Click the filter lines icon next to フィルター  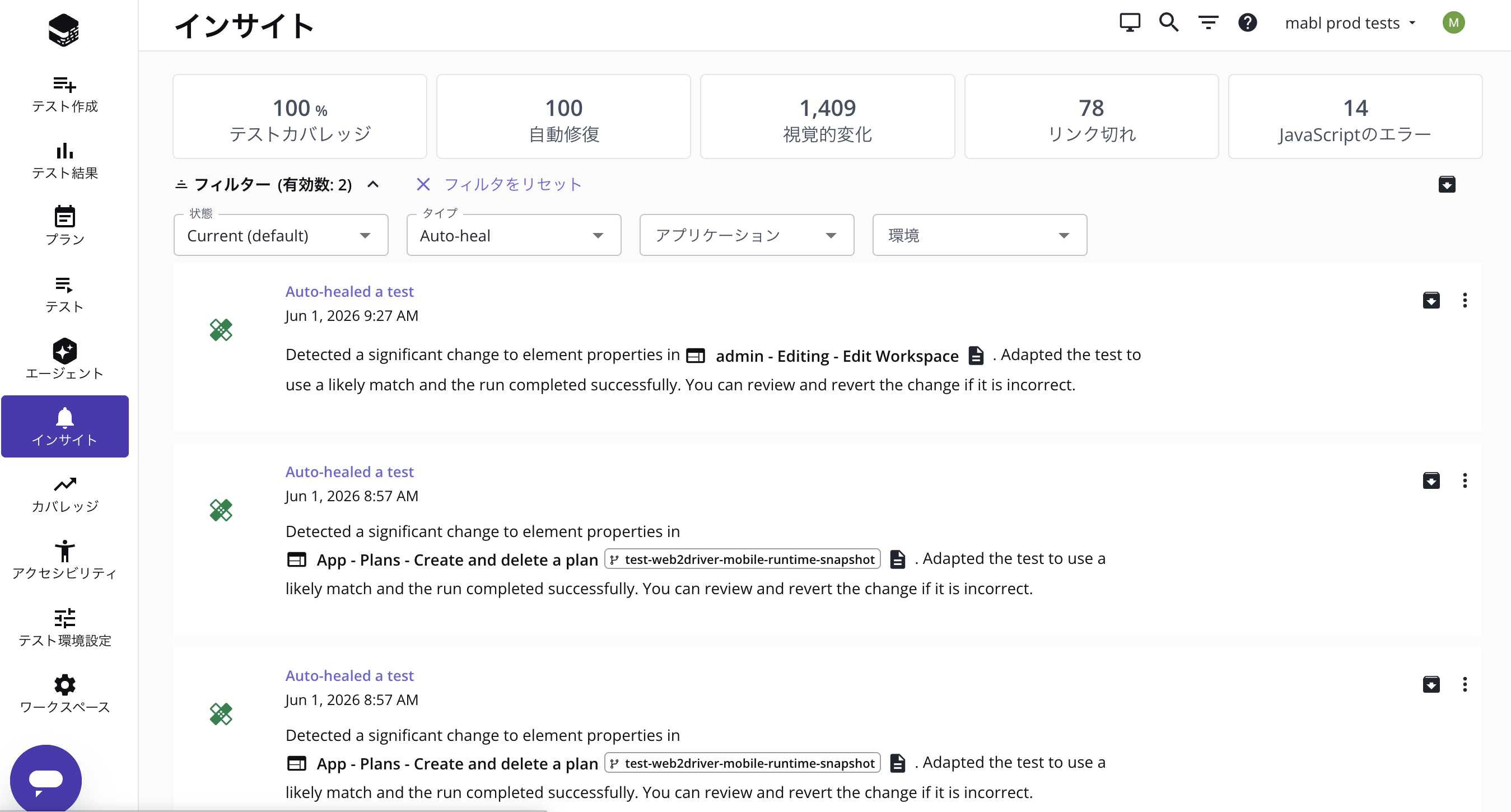point(181,184)
